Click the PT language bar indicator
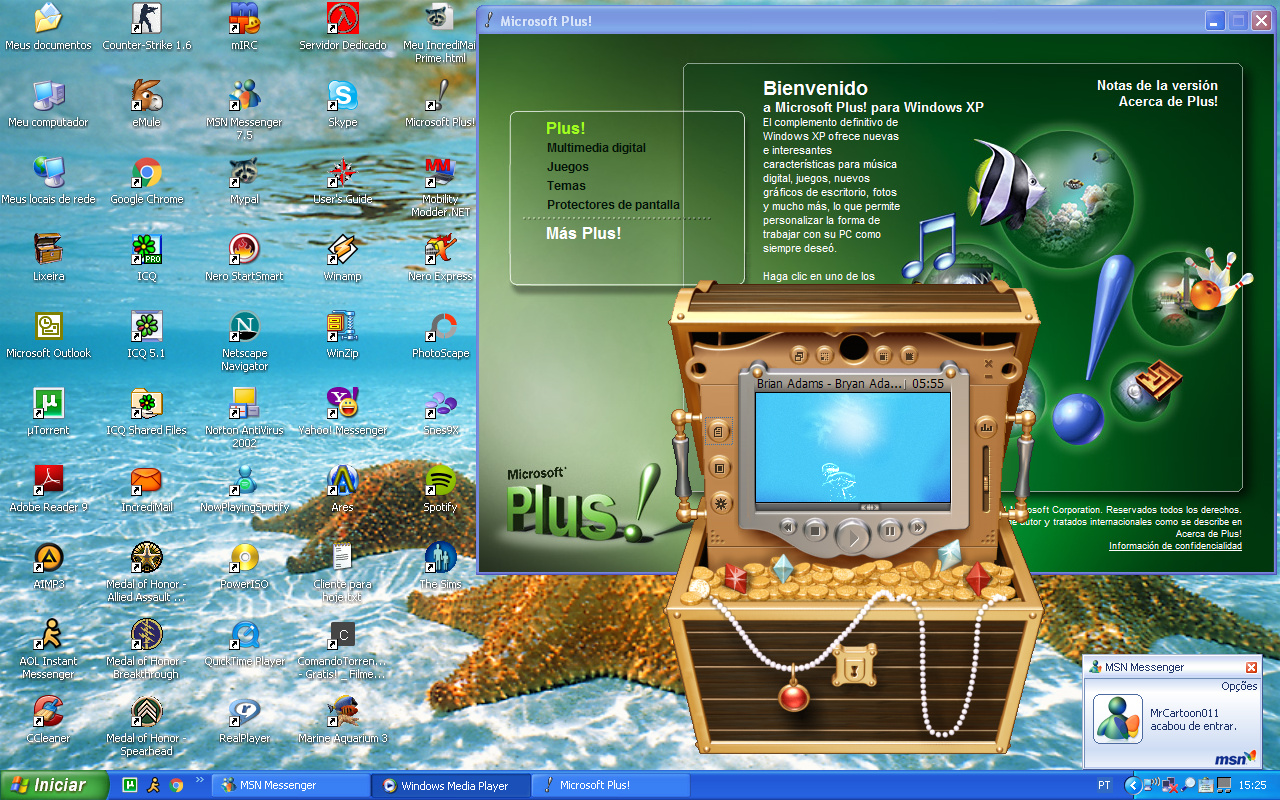This screenshot has width=1280, height=800. (x=1104, y=786)
